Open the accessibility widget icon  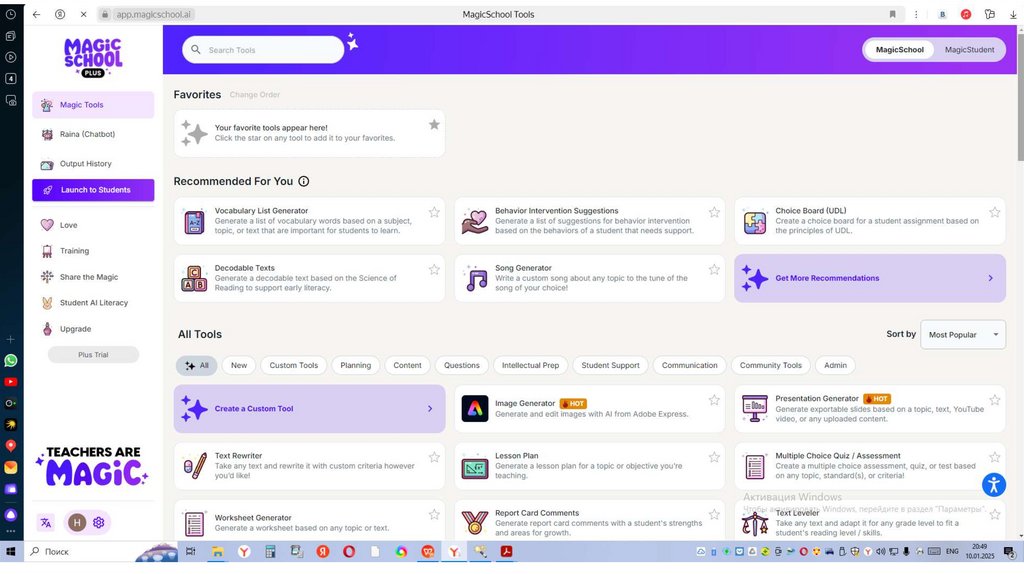[993, 485]
